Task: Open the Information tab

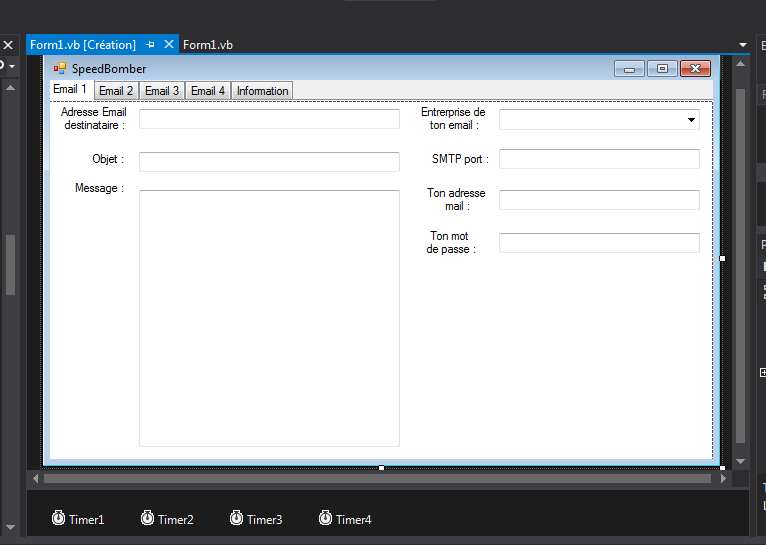Action: pyautogui.click(x=262, y=91)
